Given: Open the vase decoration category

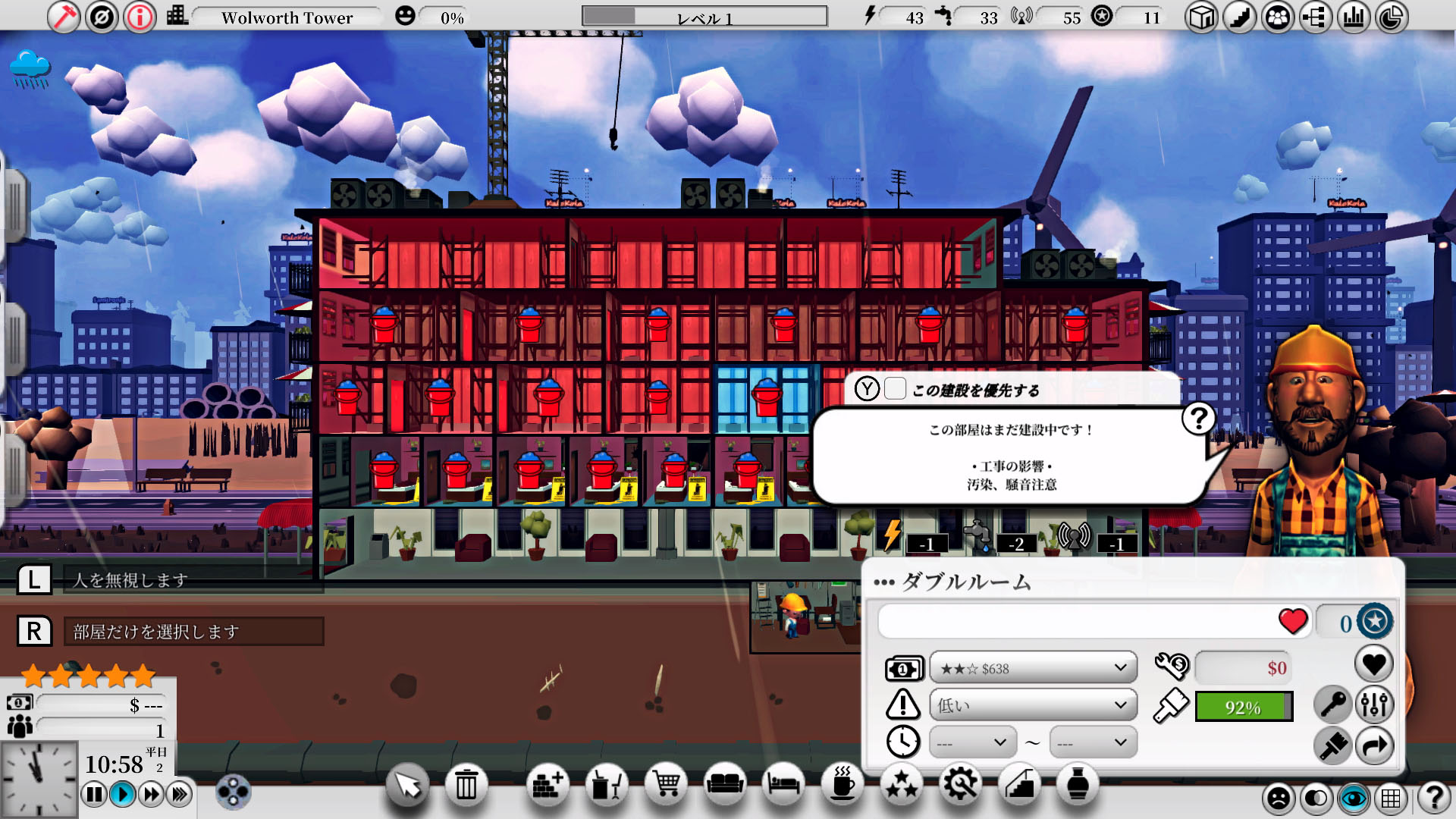Looking at the screenshot, I should pos(1078,784).
